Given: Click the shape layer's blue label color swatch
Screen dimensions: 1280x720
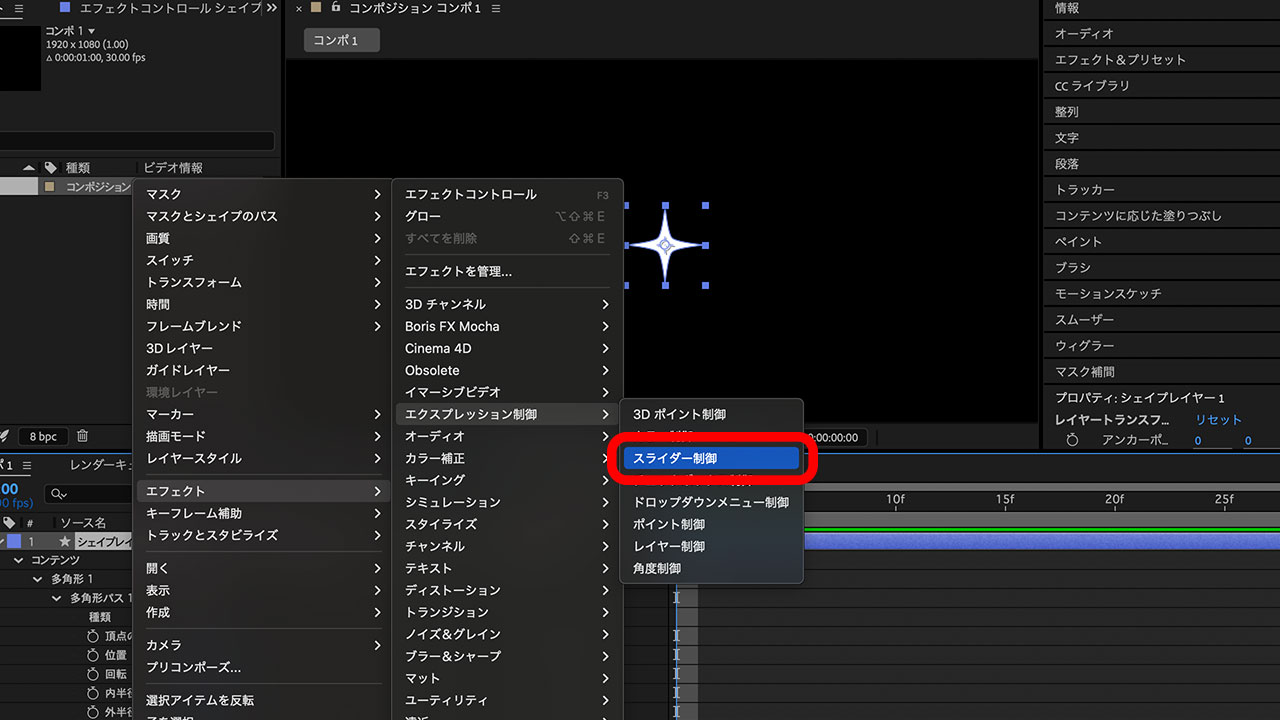Looking at the screenshot, I should pyautogui.click(x=14, y=541).
